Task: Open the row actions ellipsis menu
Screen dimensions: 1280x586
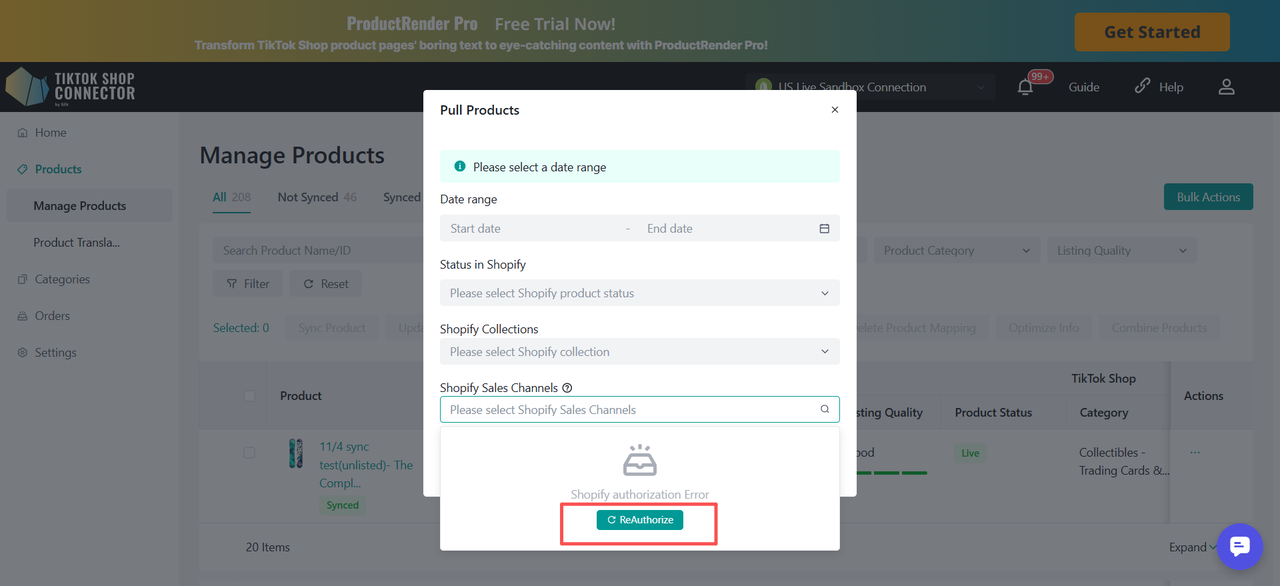Action: click(1195, 453)
